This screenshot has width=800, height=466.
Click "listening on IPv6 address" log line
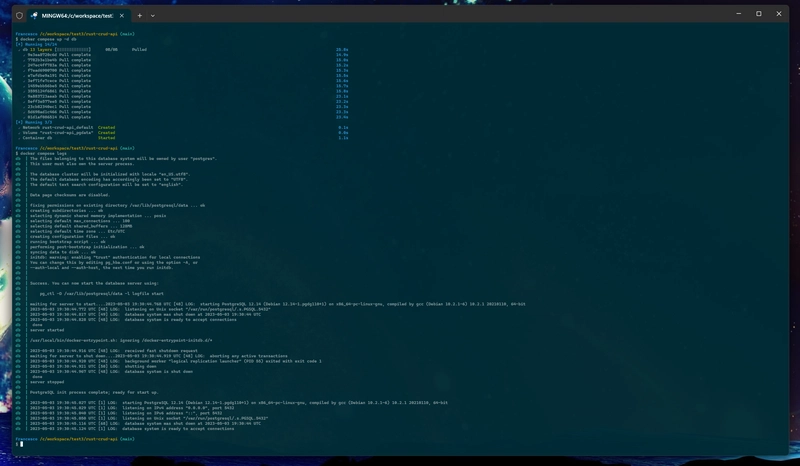click(126, 413)
